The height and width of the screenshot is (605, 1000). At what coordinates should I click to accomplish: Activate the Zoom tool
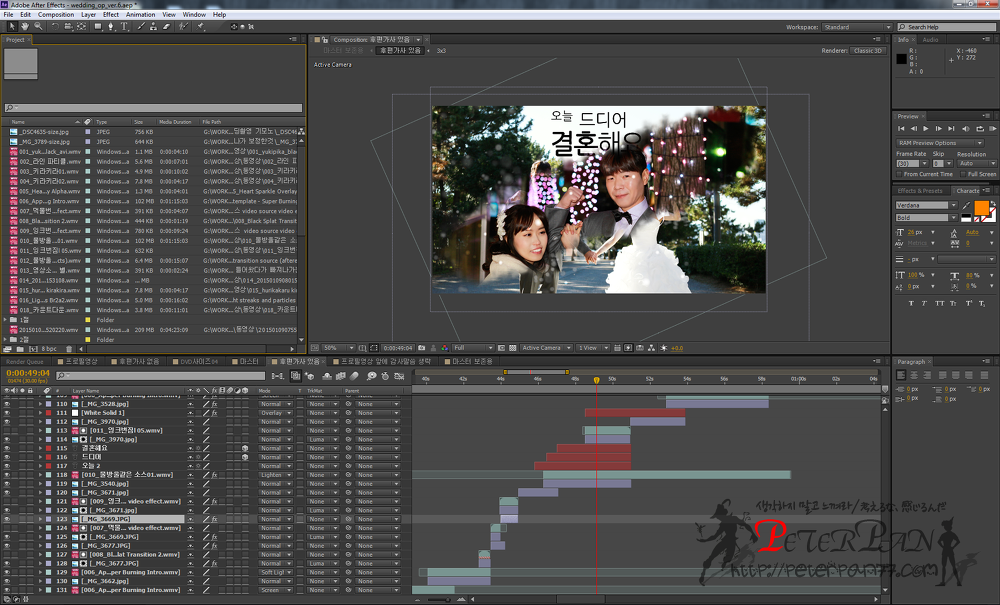pos(37,26)
